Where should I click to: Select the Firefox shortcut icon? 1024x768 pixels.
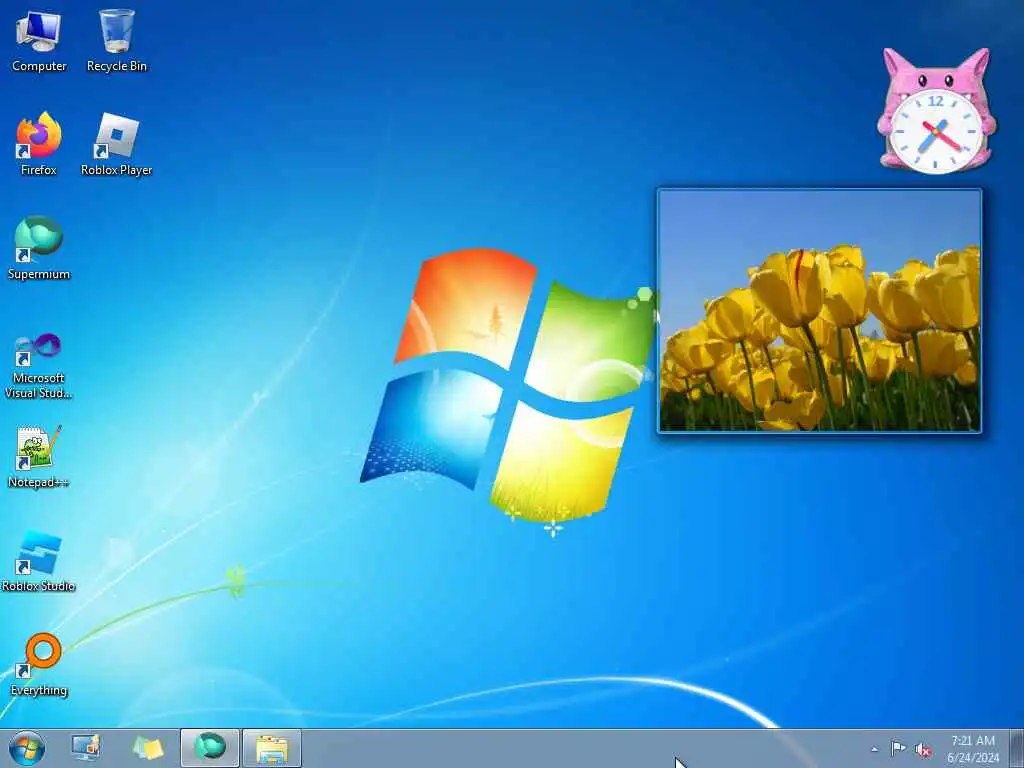[x=39, y=144]
